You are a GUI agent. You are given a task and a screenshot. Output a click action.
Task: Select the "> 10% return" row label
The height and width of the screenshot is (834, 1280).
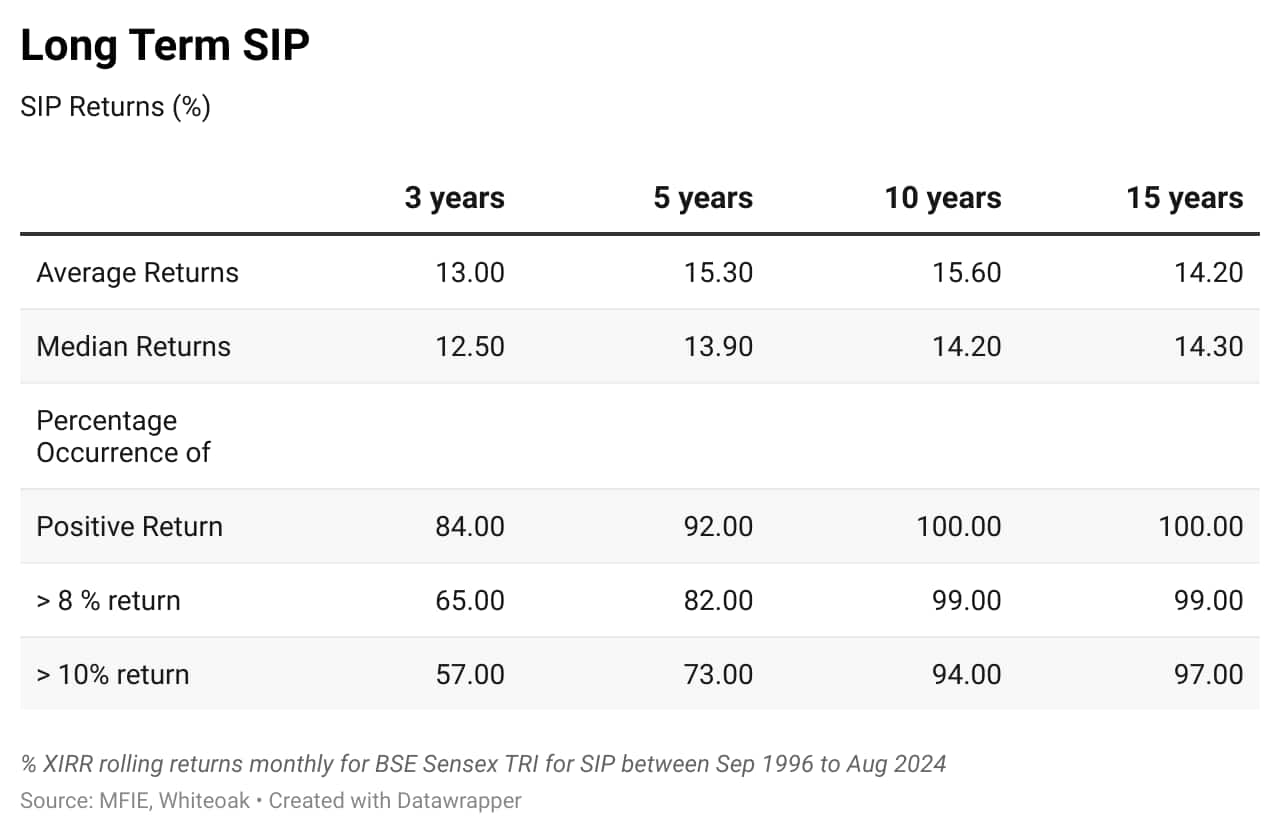point(112,675)
